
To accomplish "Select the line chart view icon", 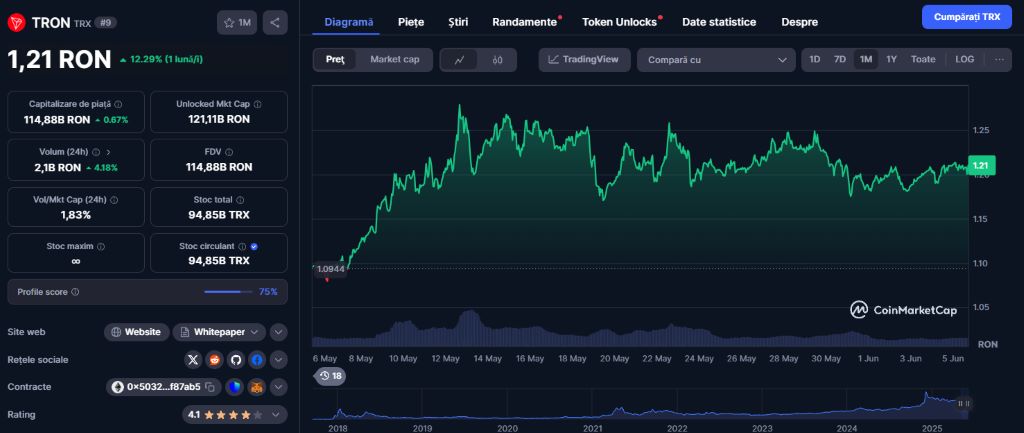I will coord(459,60).
